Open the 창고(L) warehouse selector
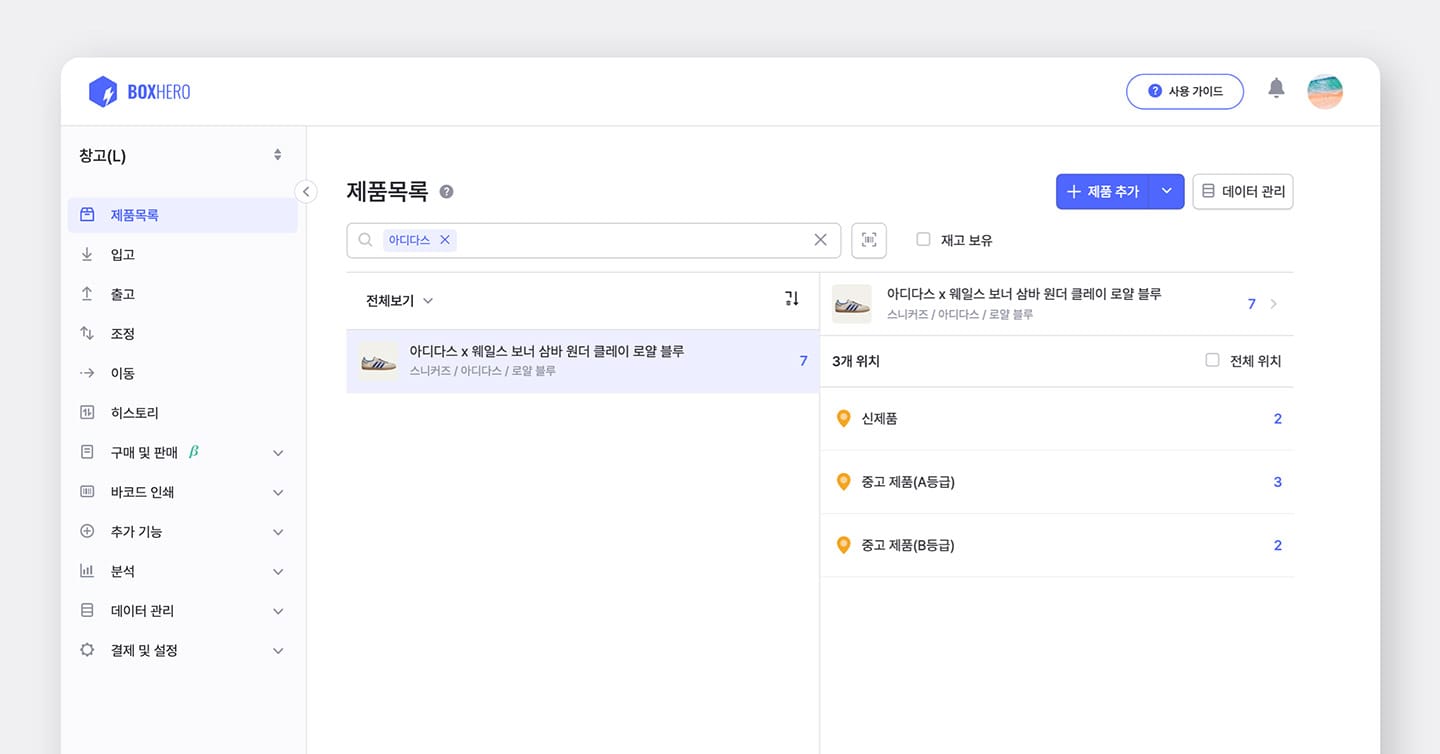The image size is (1440, 754). coord(181,155)
